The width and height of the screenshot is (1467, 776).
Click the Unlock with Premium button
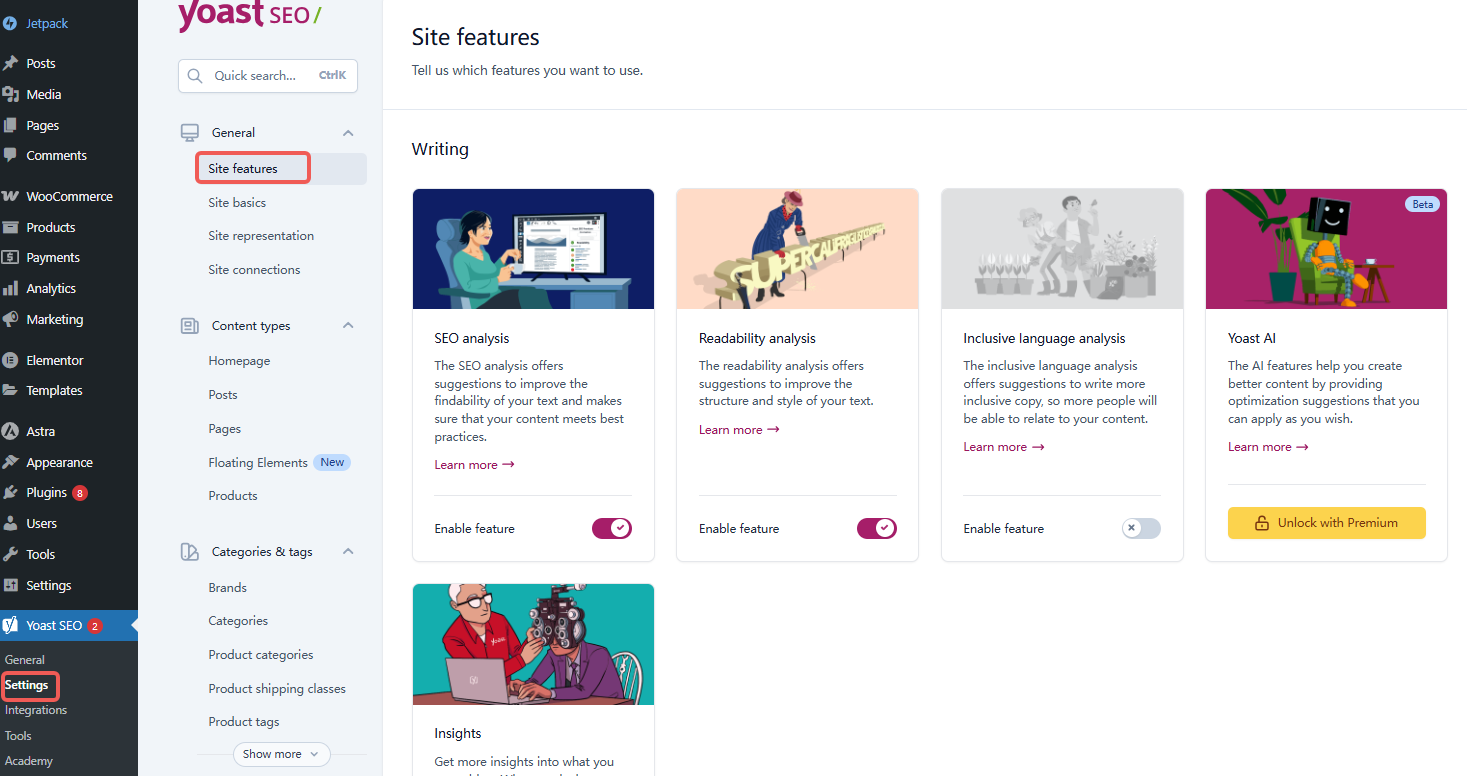pyautogui.click(x=1326, y=523)
